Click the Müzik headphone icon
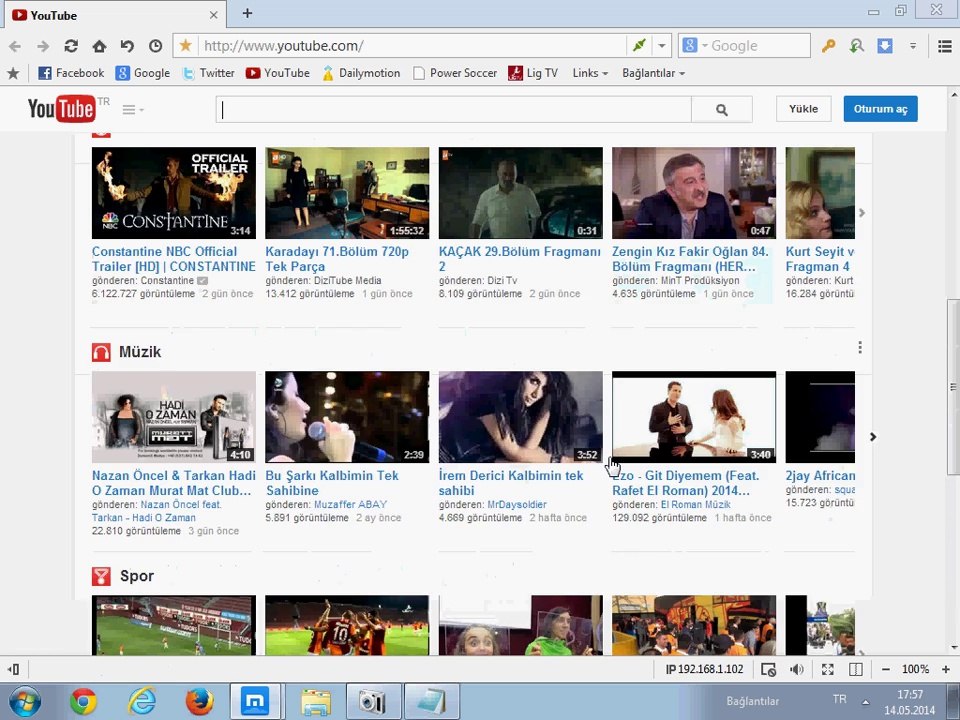This screenshot has width=960, height=720. (101, 352)
